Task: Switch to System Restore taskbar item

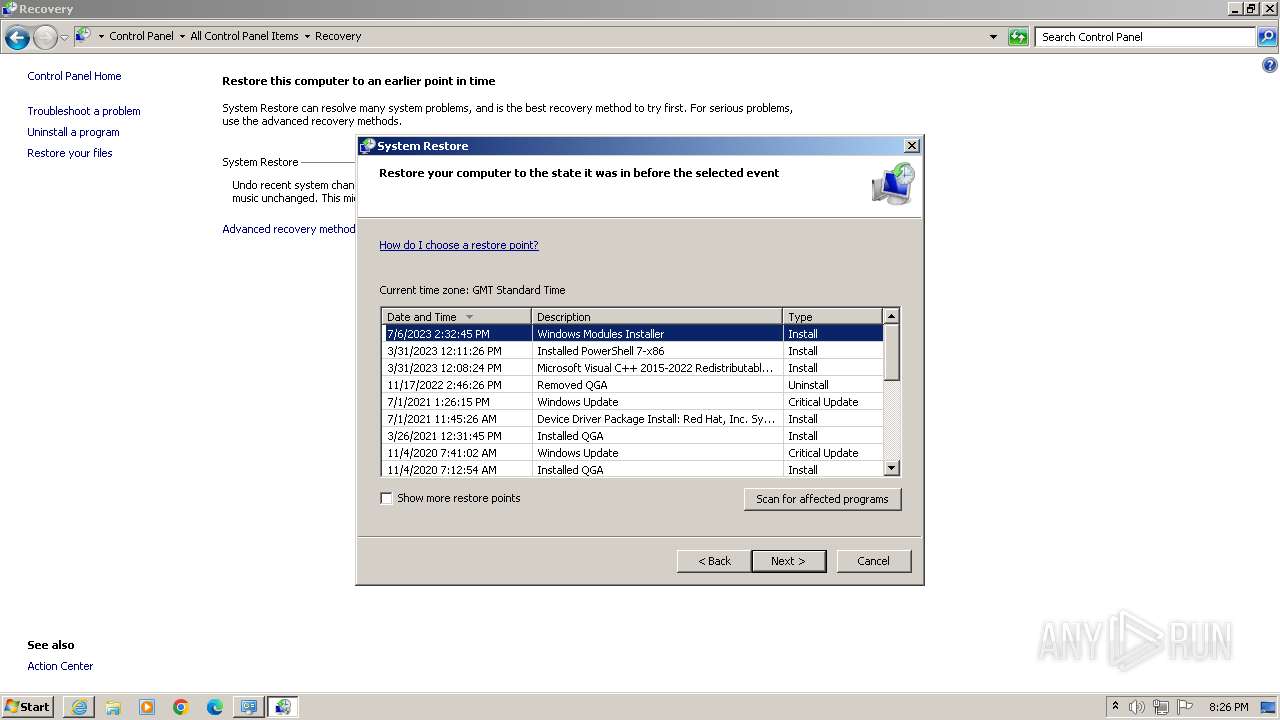Action: click(x=283, y=707)
